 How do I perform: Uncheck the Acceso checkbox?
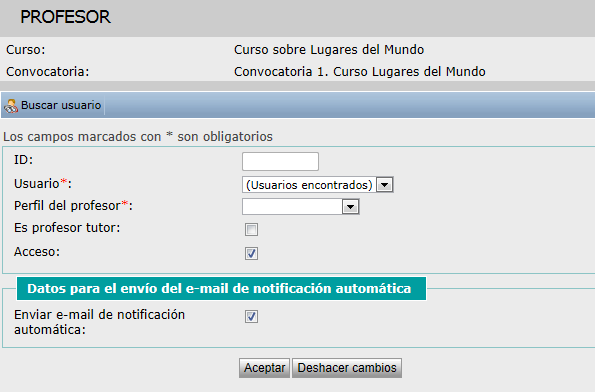coord(251,253)
